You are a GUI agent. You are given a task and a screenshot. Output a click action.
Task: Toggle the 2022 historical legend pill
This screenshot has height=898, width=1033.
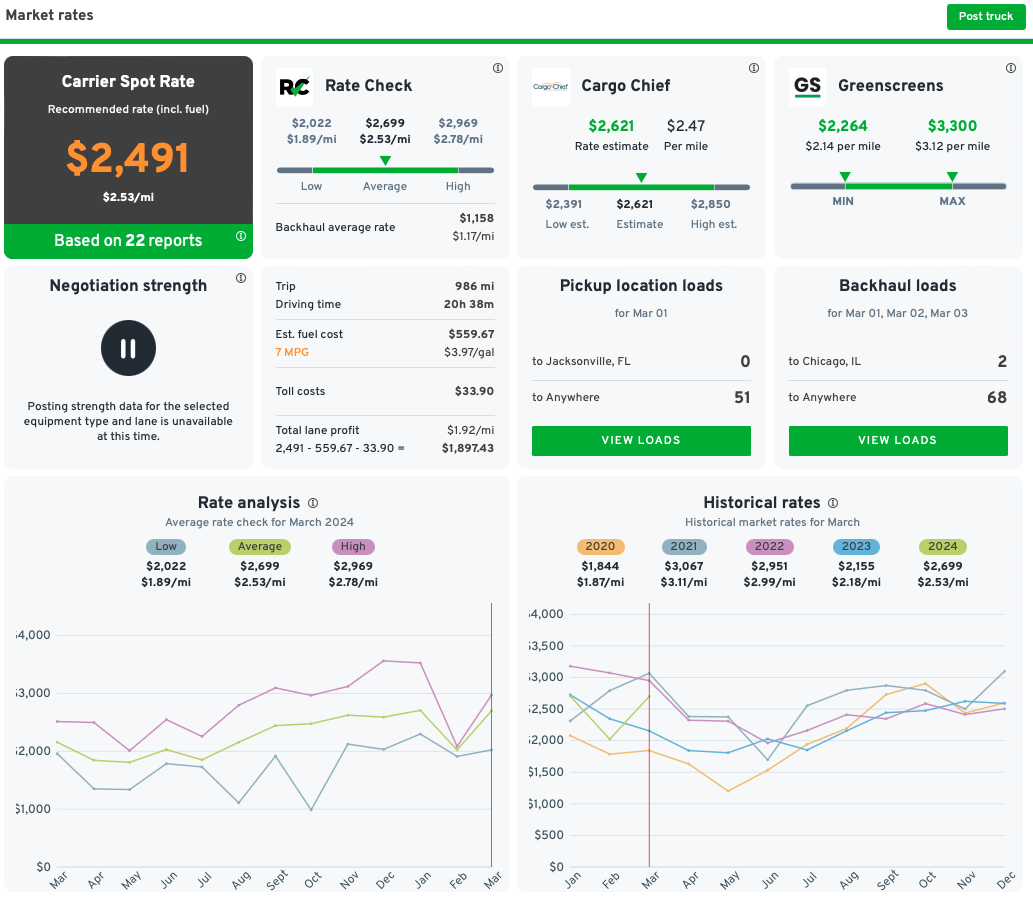tap(769, 546)
